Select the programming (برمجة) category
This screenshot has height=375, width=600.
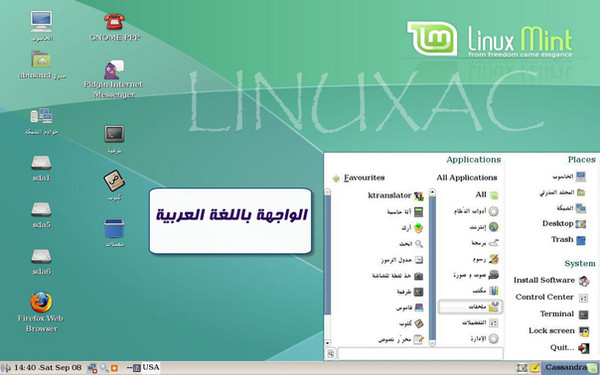(485, 243)
